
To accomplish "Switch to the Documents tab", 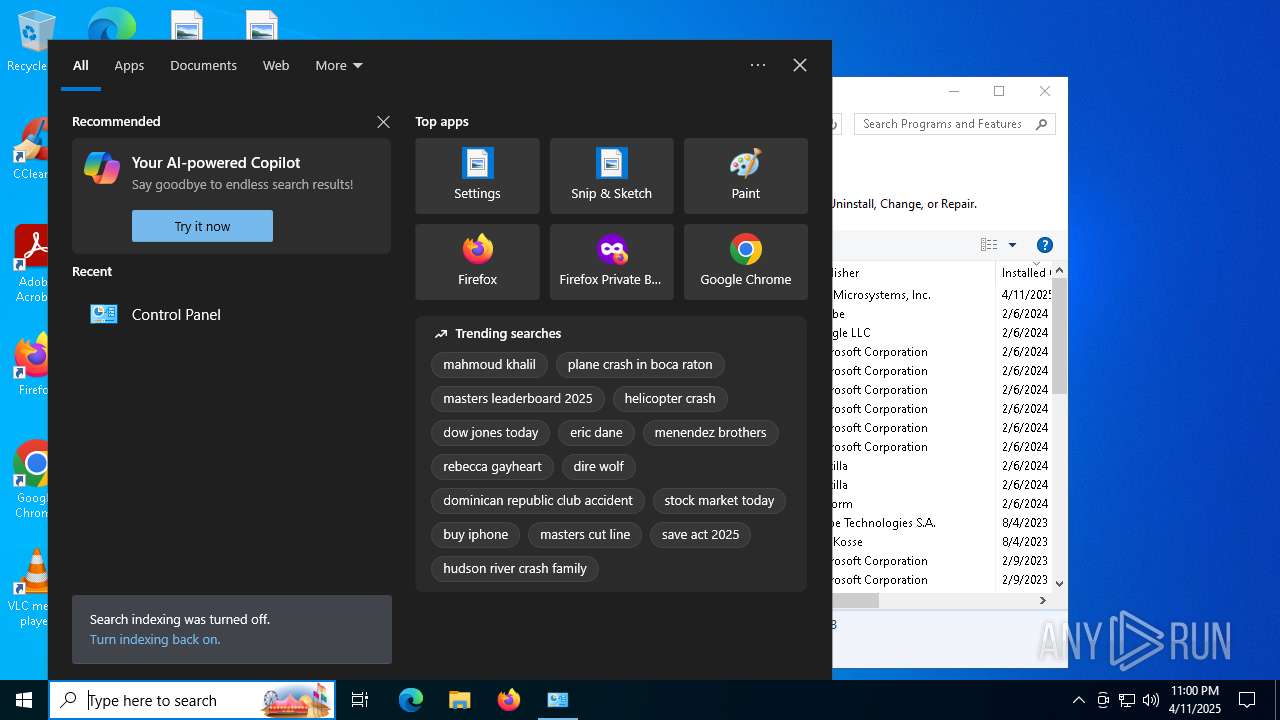I will (x=203, y=65).
